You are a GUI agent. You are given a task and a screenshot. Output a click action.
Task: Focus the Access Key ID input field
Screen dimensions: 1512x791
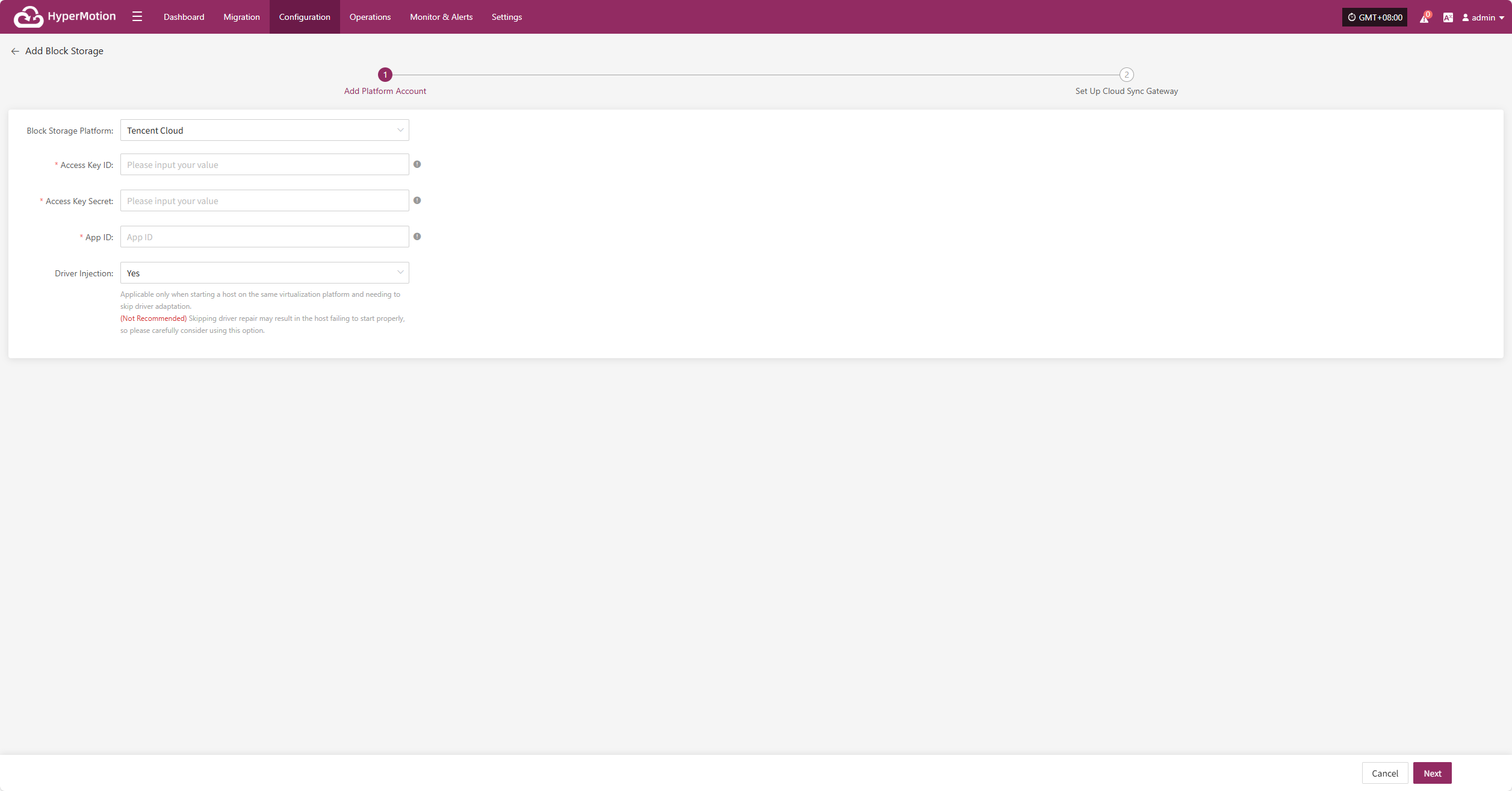[x=265, y=164]
